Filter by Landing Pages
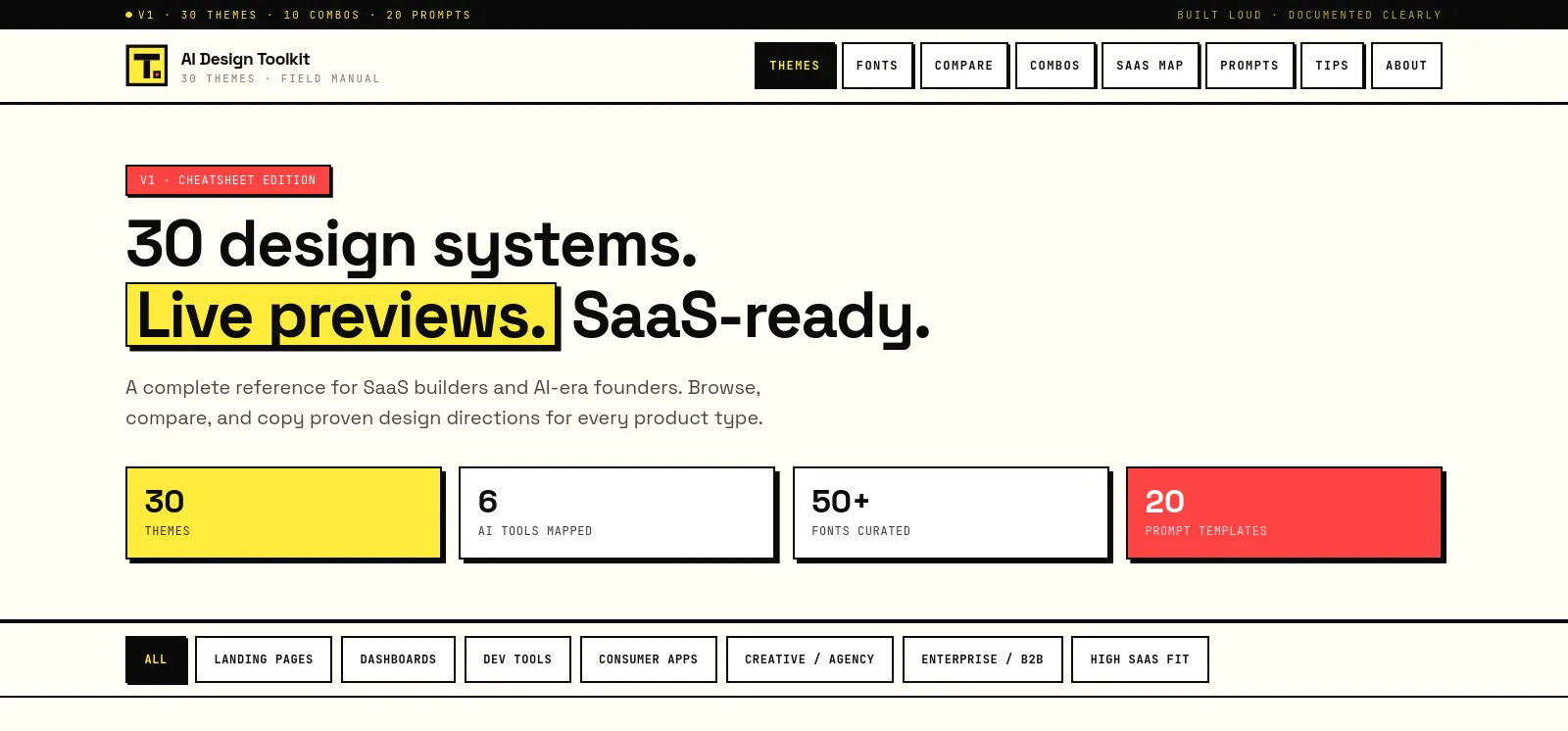 pyautogui.click(x=264, y=659)
